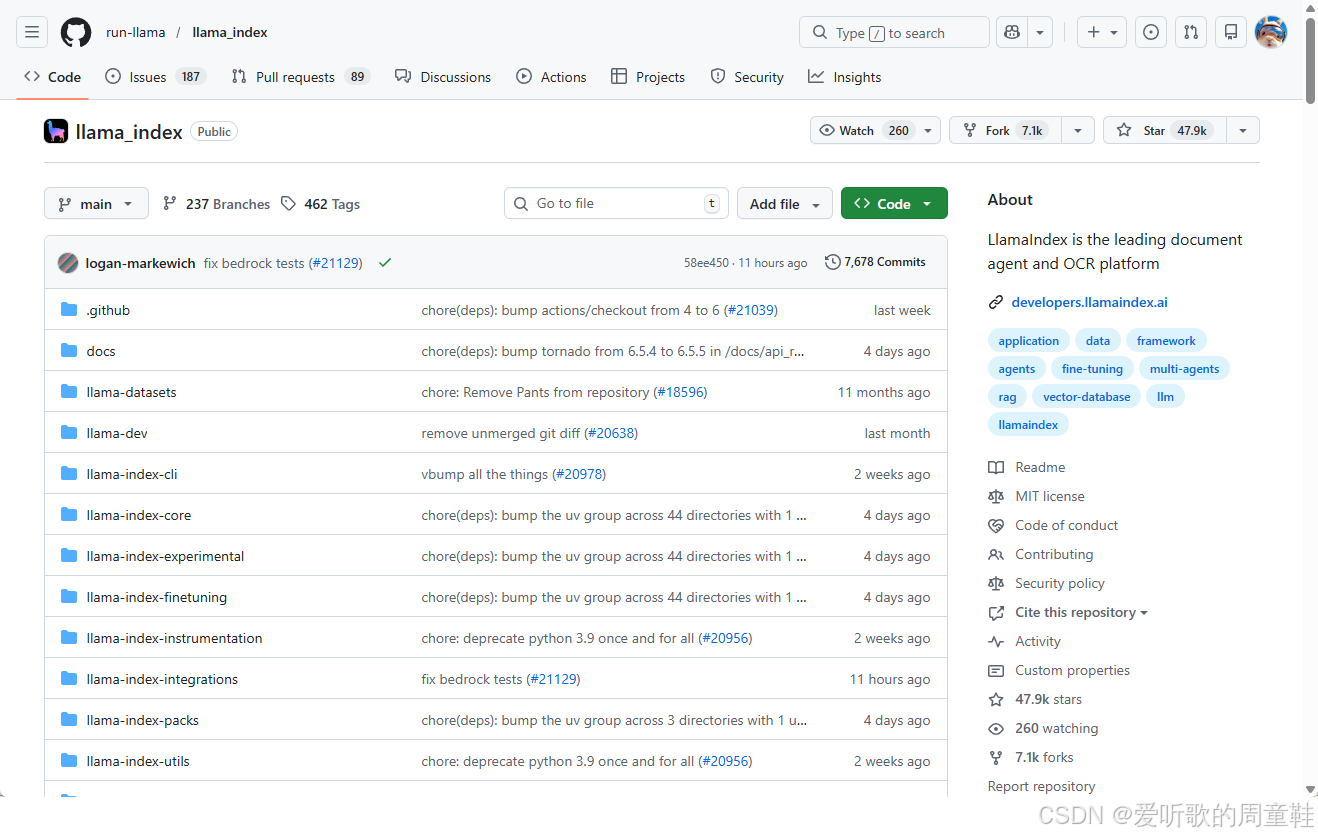
Task: Star the llama_index repository
Action: (x=1164, y=131)
